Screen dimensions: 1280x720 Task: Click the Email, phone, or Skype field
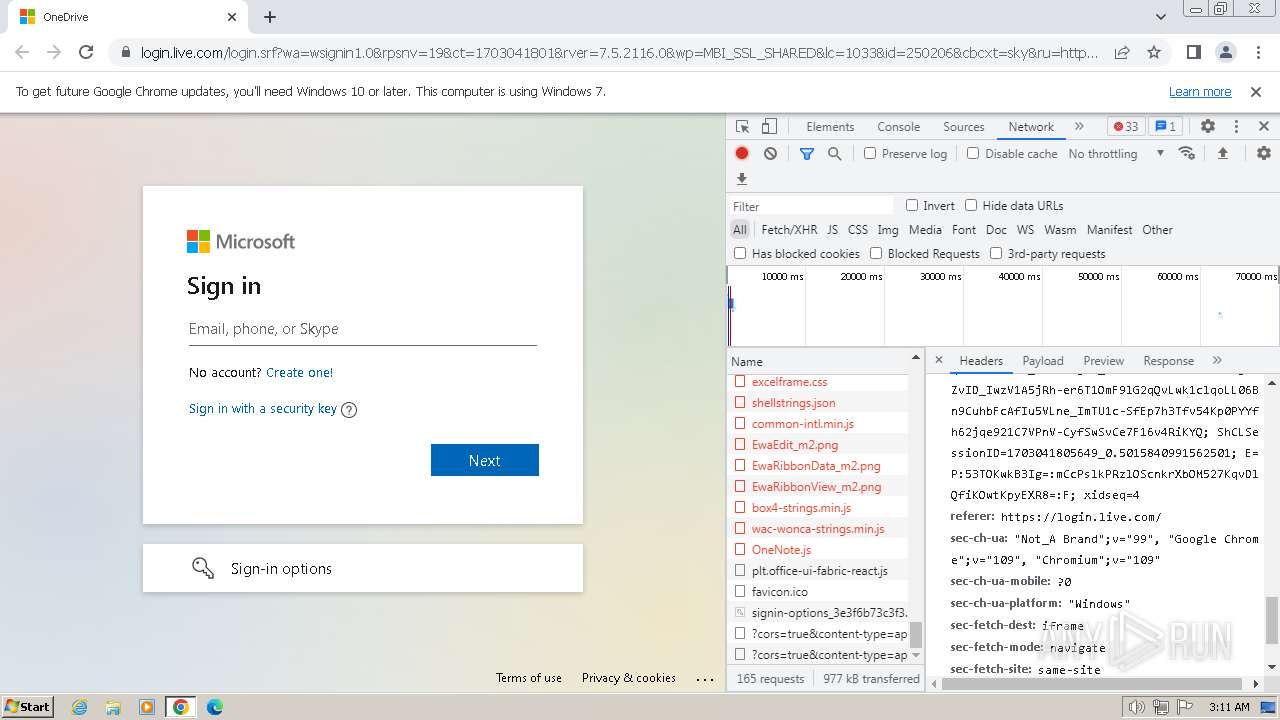point(363,329)
